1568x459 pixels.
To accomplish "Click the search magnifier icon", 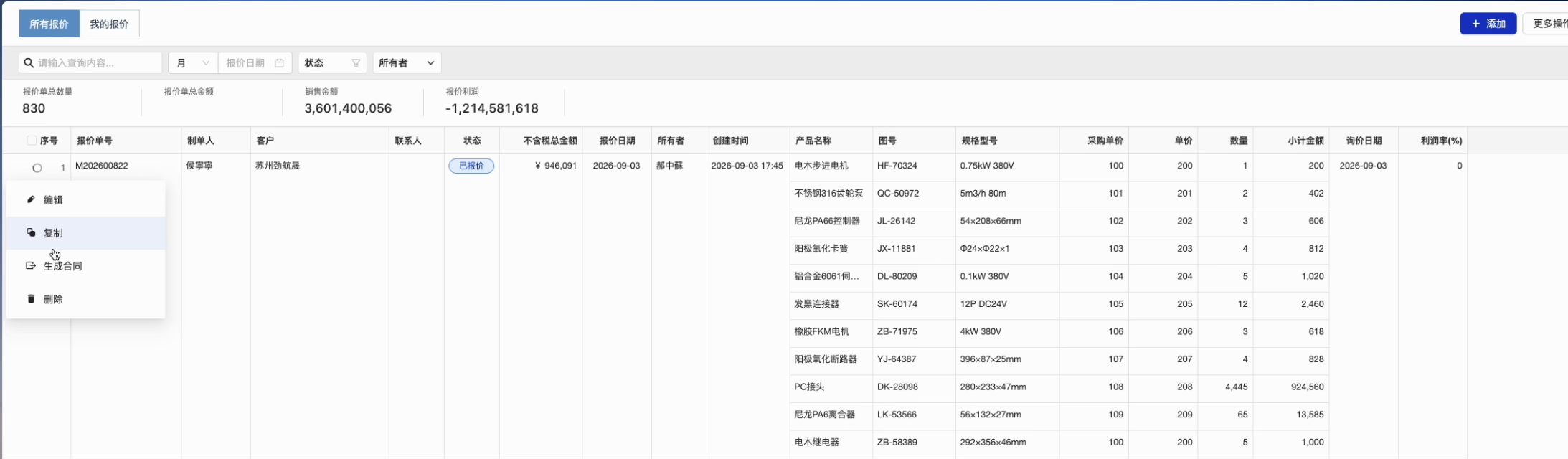I will click(29, 63).
